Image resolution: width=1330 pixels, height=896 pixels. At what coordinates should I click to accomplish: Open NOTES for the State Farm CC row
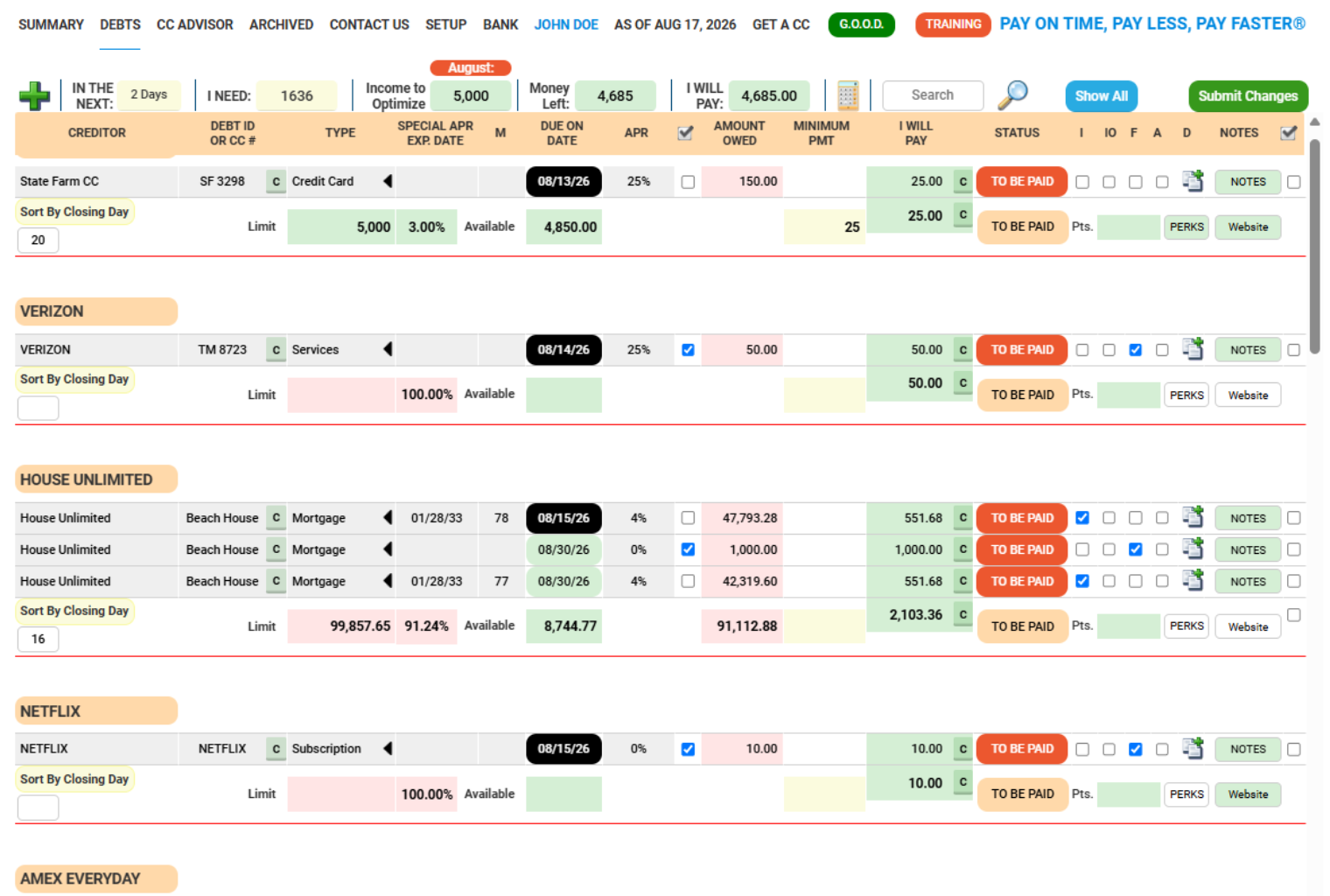tap(1248, 182)
